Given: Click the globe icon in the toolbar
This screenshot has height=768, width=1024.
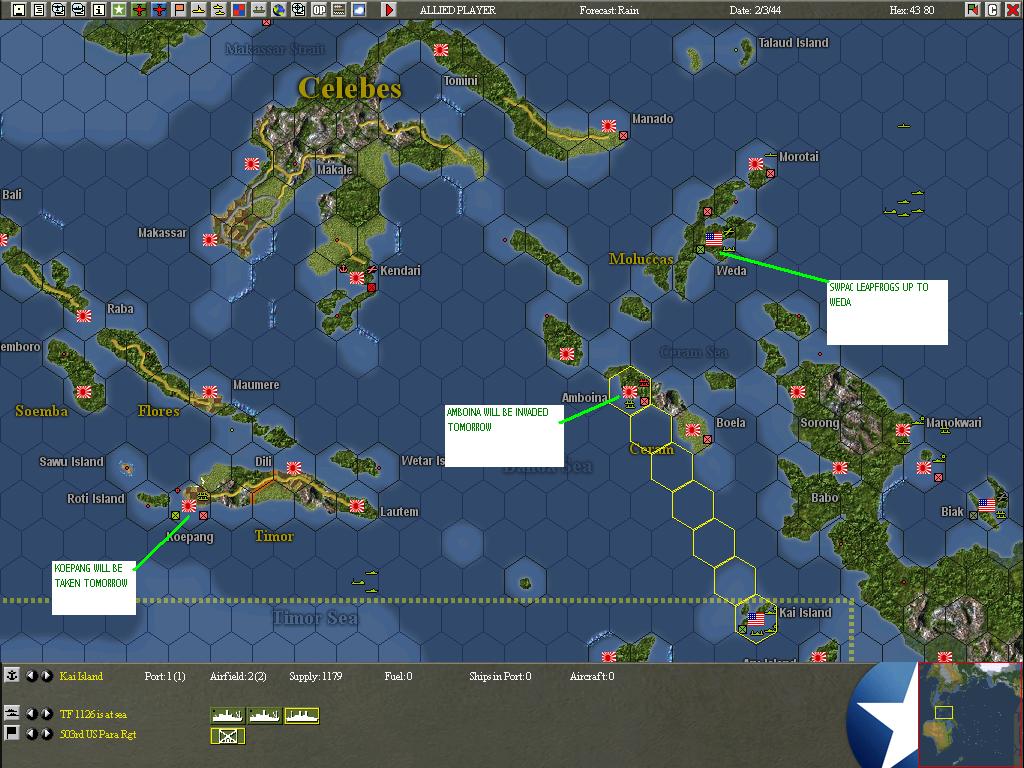Looking at the screenshot, I should (x=279, y=10).
